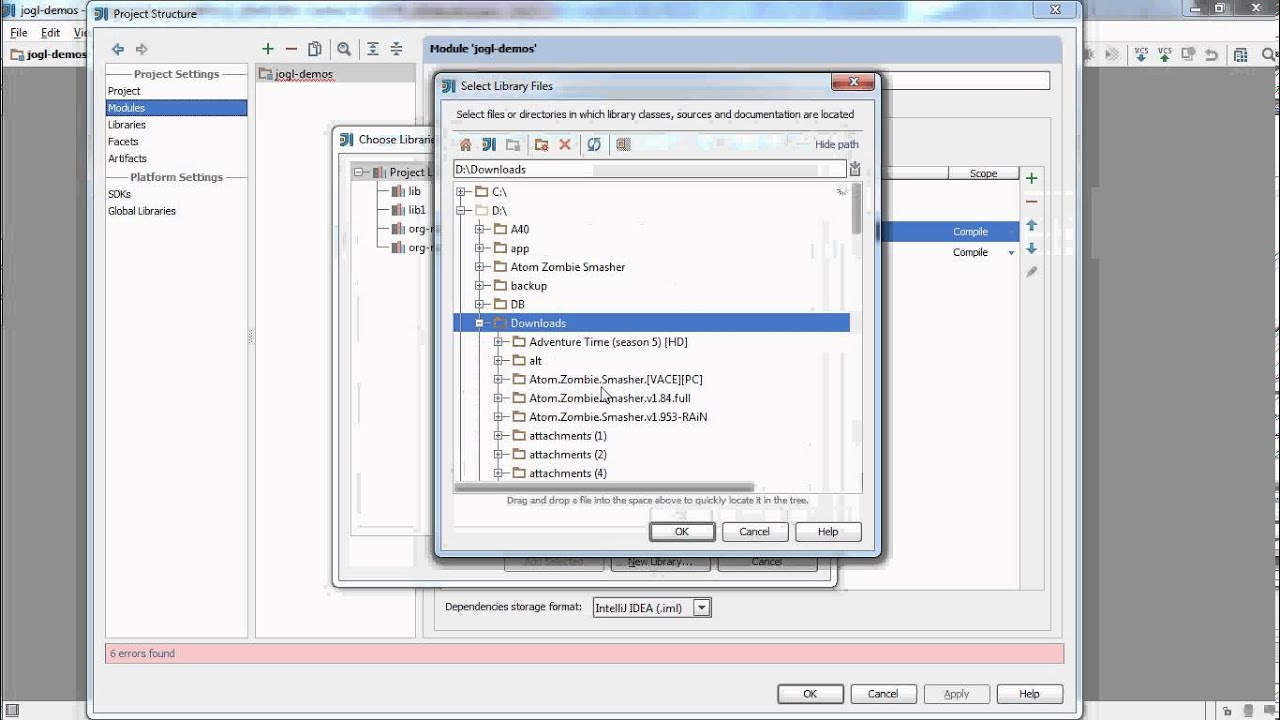Image resolution: width=1280 pixels, height=720 pixels.
Task: Click the back arrow in Project Structure
Action: 118,49
